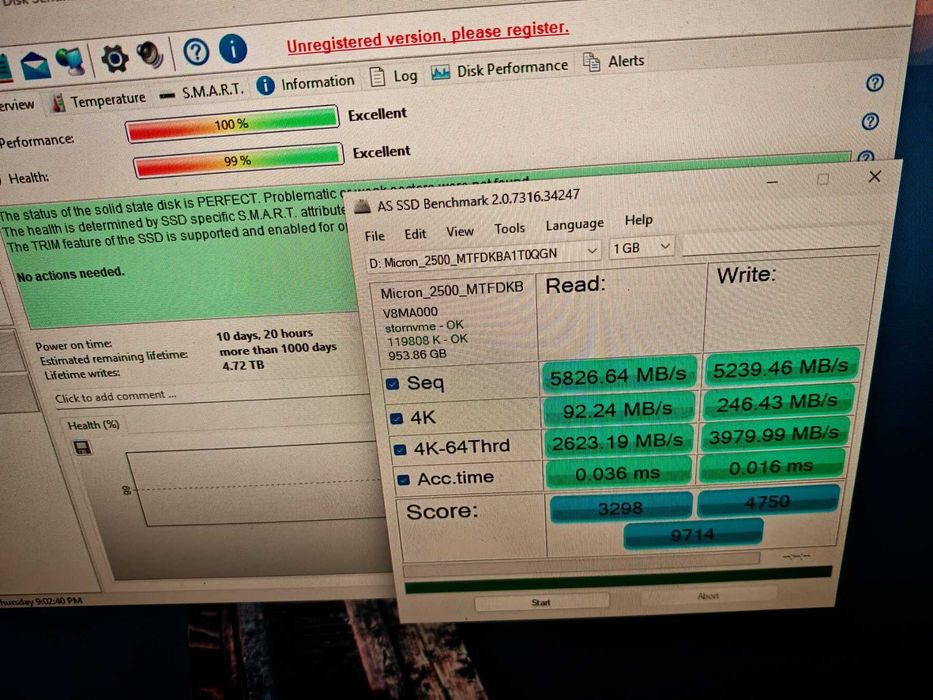
Task: Open the File menu in AS SSD Benchmark
Action: click(375, 236)
